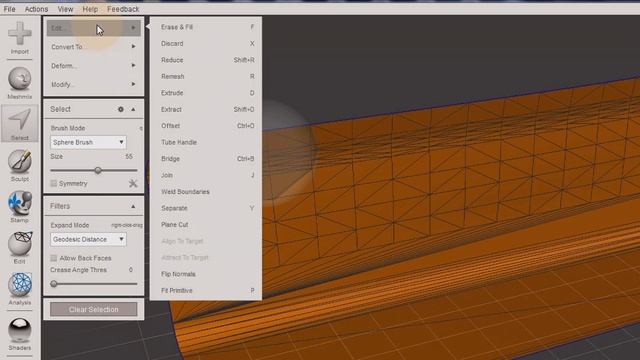Click the symmetry settings wrench icon
Screen dimensions: 640x360
coord(133,183)
